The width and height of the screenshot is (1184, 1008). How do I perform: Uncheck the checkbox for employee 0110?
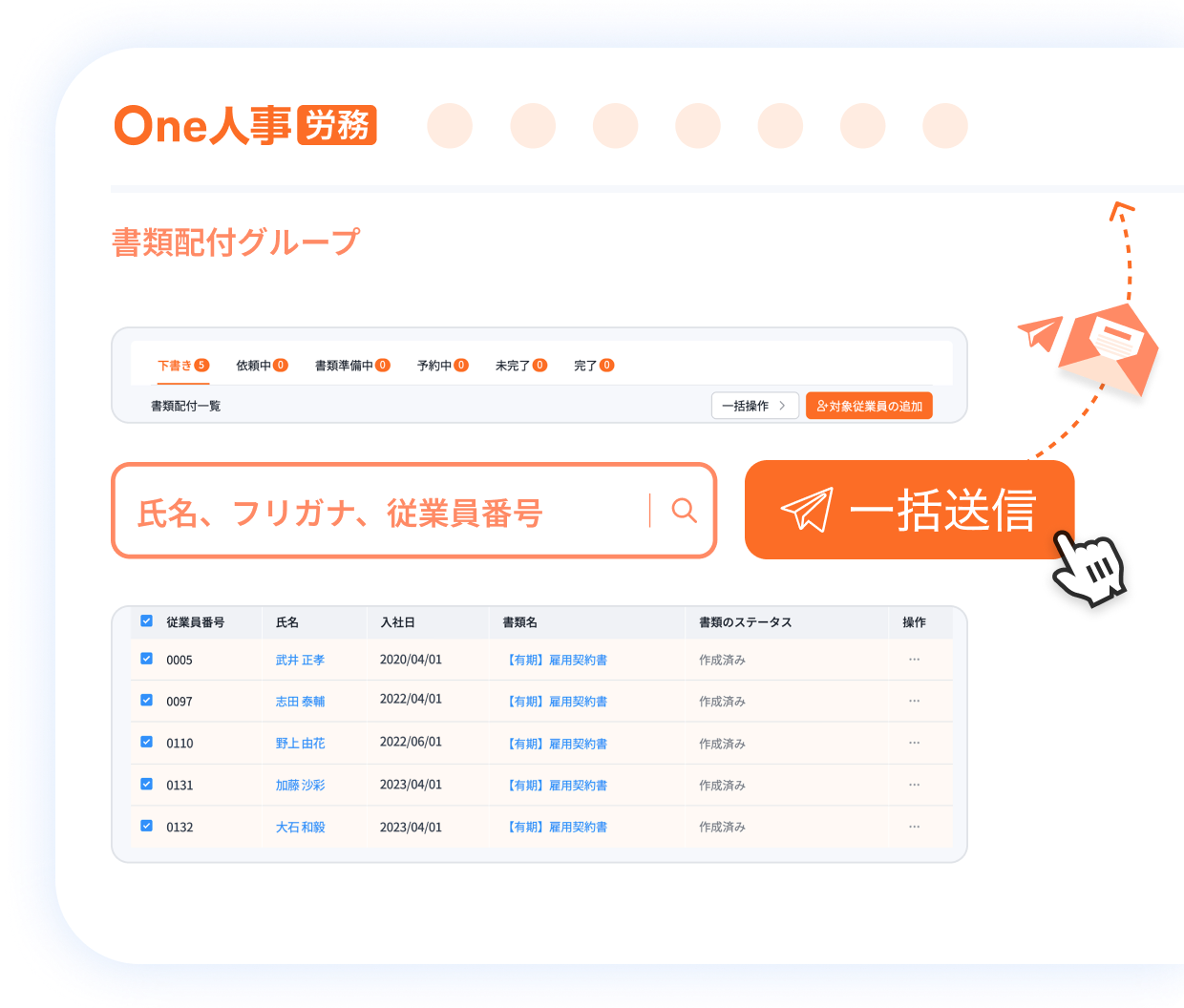pos(147,742)
